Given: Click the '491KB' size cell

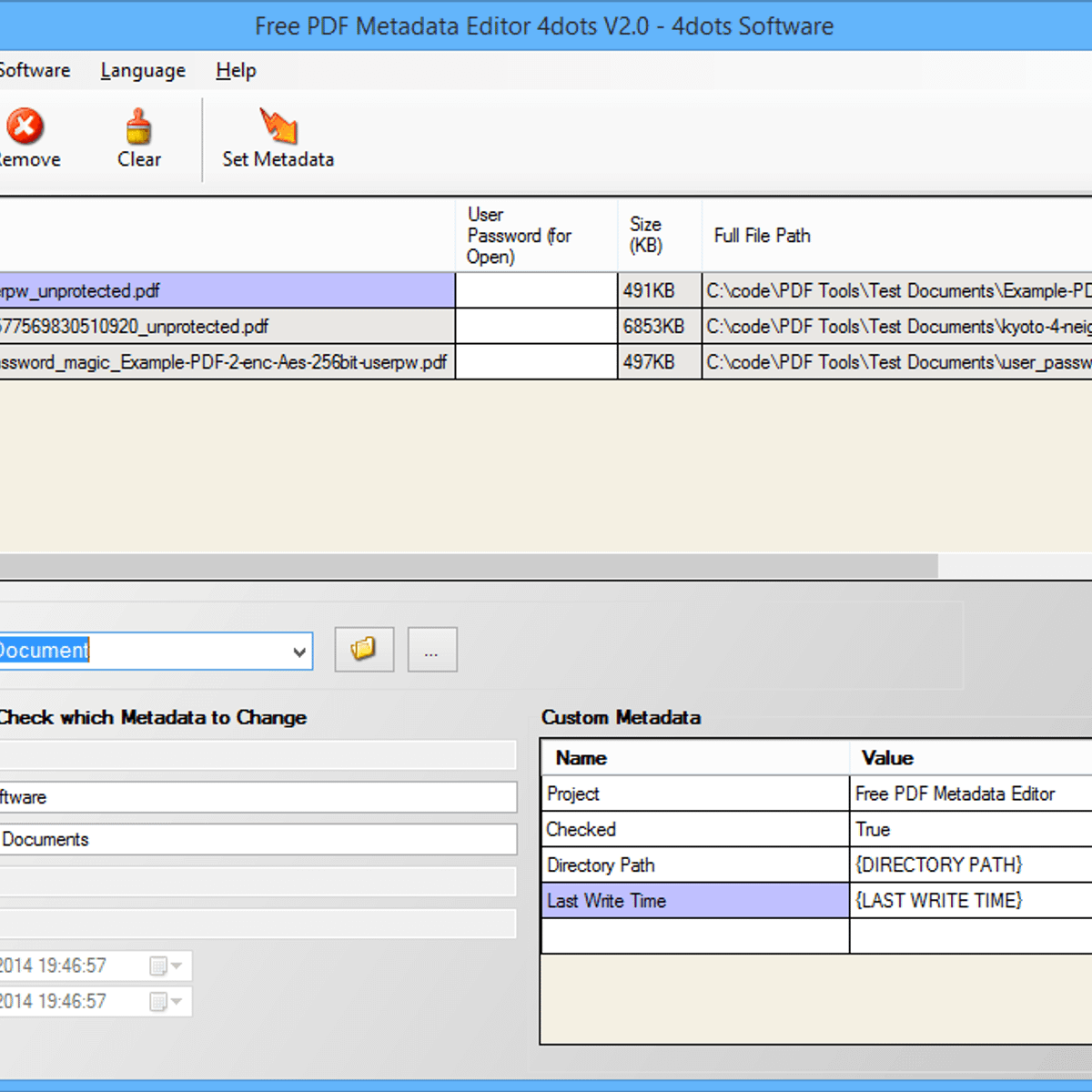Looking at the screenshot, I should [660, 291].
